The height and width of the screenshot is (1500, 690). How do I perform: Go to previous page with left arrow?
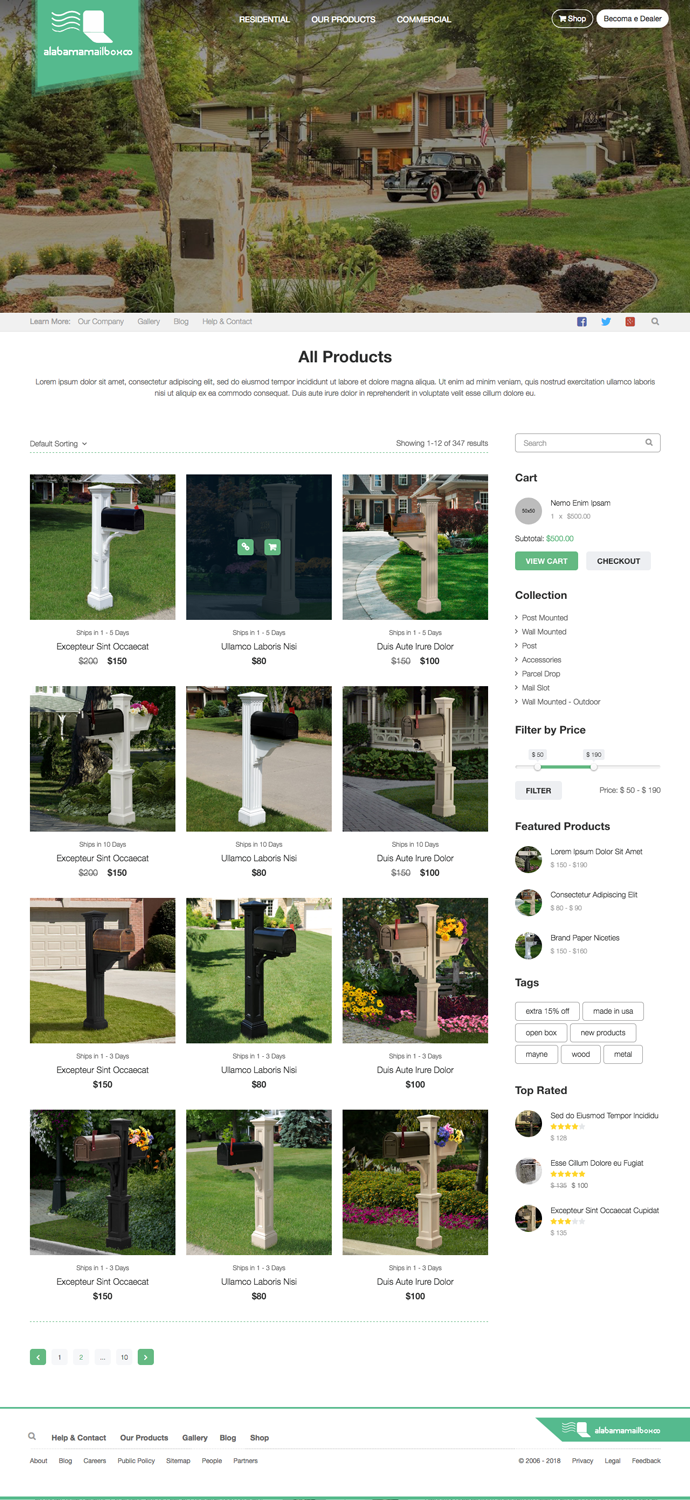[38, 1357]
